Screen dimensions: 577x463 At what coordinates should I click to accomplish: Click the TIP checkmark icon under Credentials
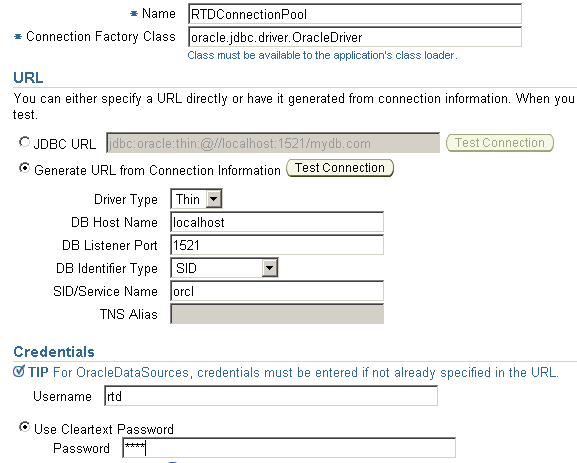[19, 371]
